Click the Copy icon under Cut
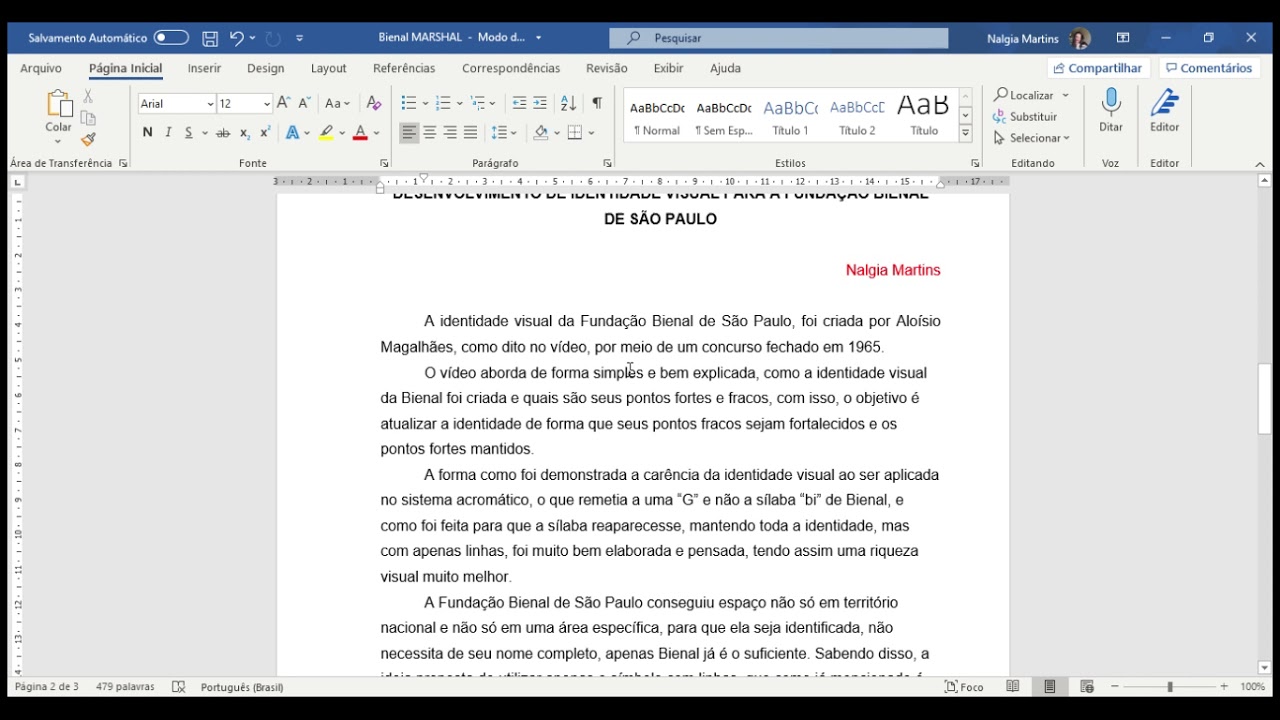The height and width of the screenshot is (720, 1280). coord(88,118)
